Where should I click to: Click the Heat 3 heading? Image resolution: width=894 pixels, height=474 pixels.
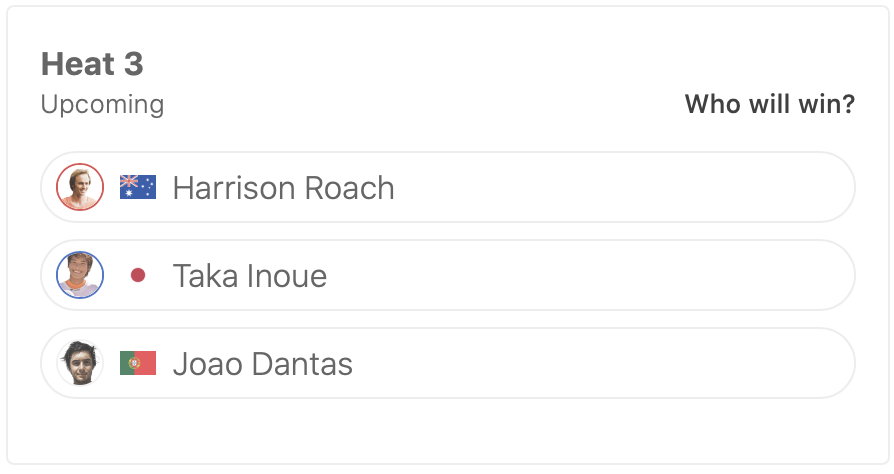point(92,65)
